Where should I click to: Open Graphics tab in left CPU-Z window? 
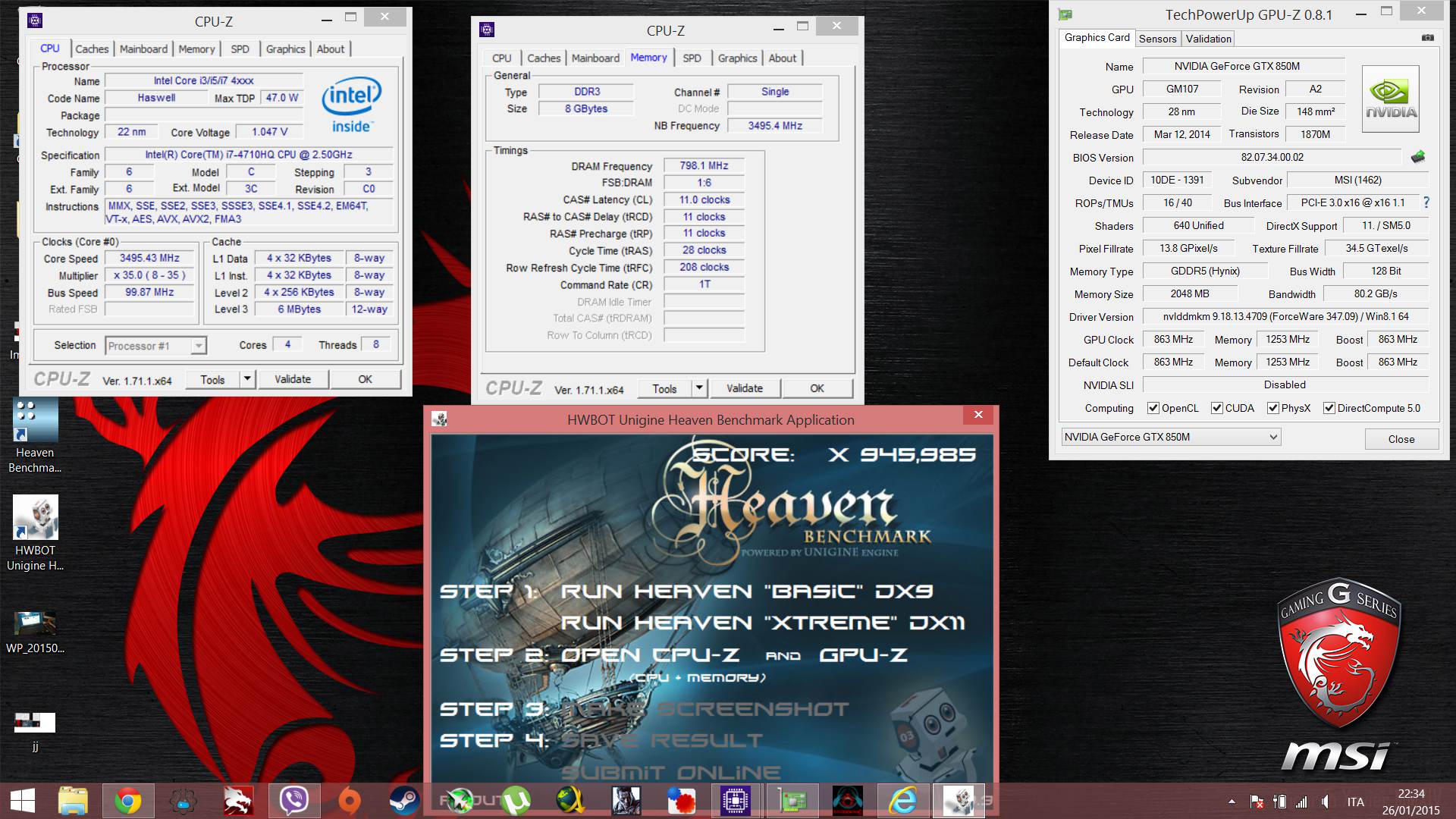click(285, 49)
